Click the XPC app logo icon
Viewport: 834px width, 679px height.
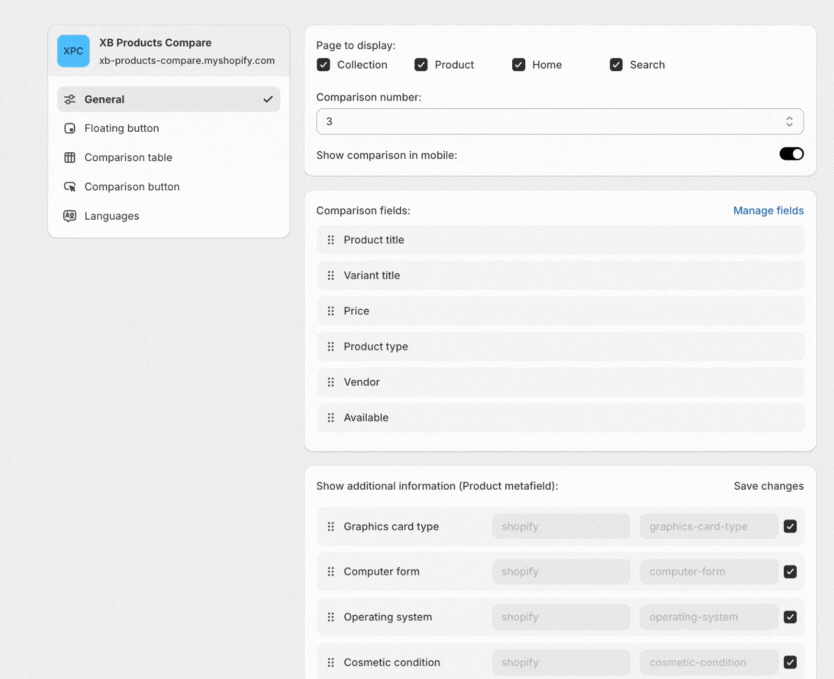coord(73,51)
